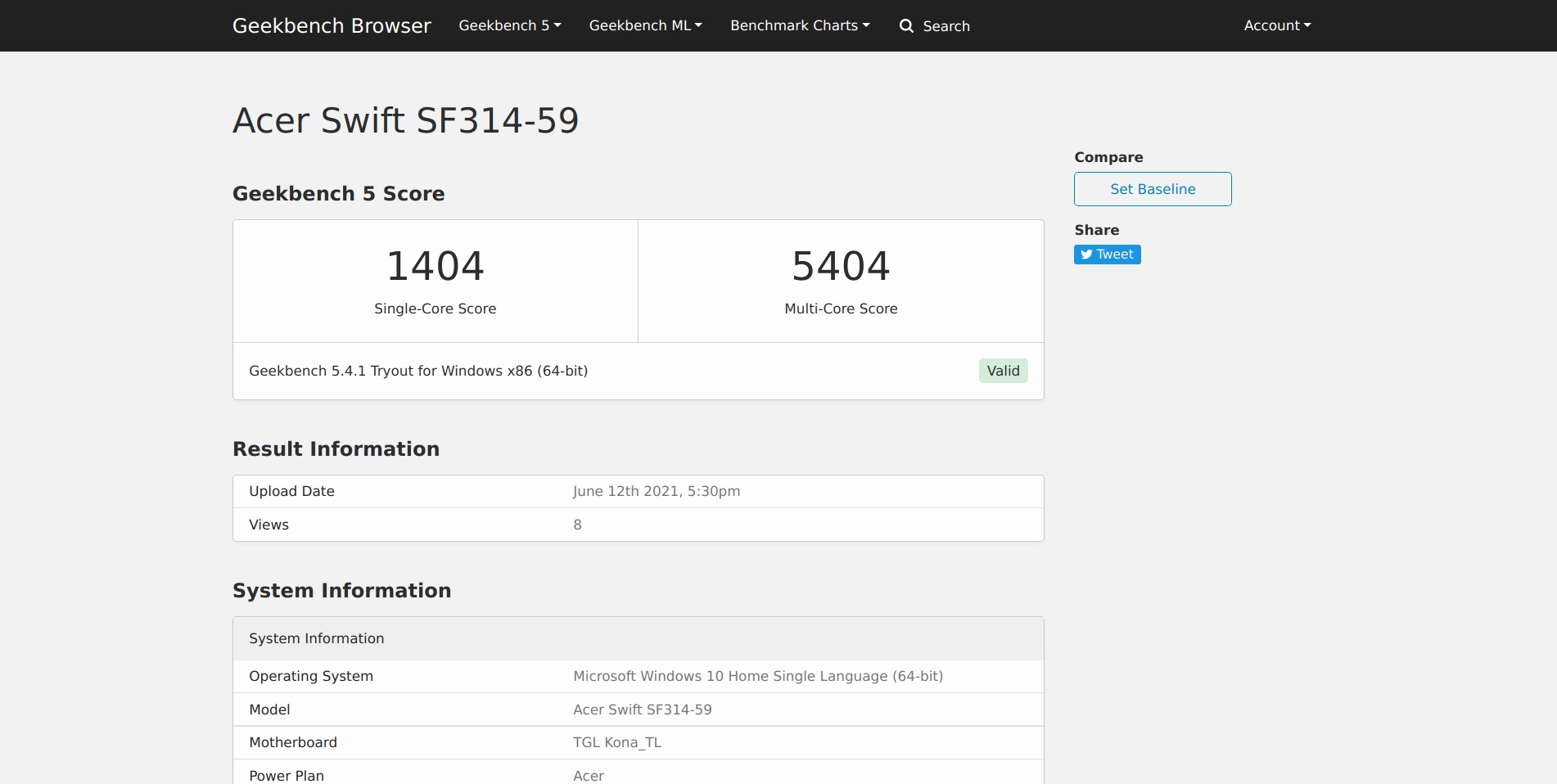This screenshot has width=1557, height=784.
Task: Click the search magnifier icon
Action: click(x=906, y=25)
